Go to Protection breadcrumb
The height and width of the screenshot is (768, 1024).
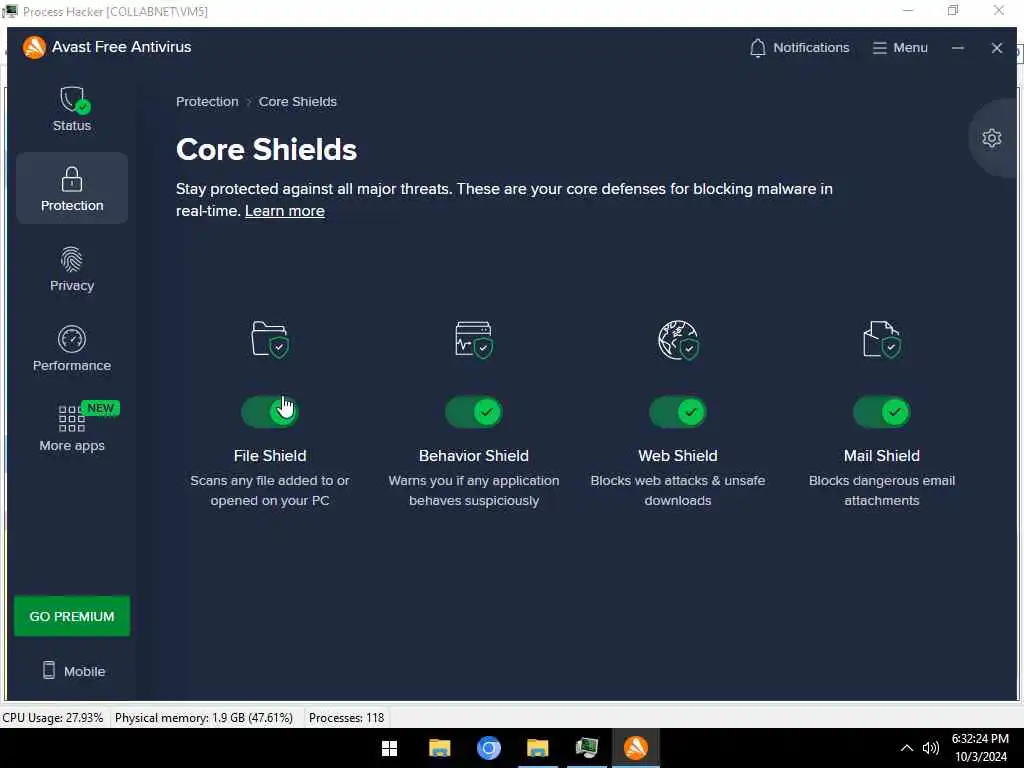(207, 101)
